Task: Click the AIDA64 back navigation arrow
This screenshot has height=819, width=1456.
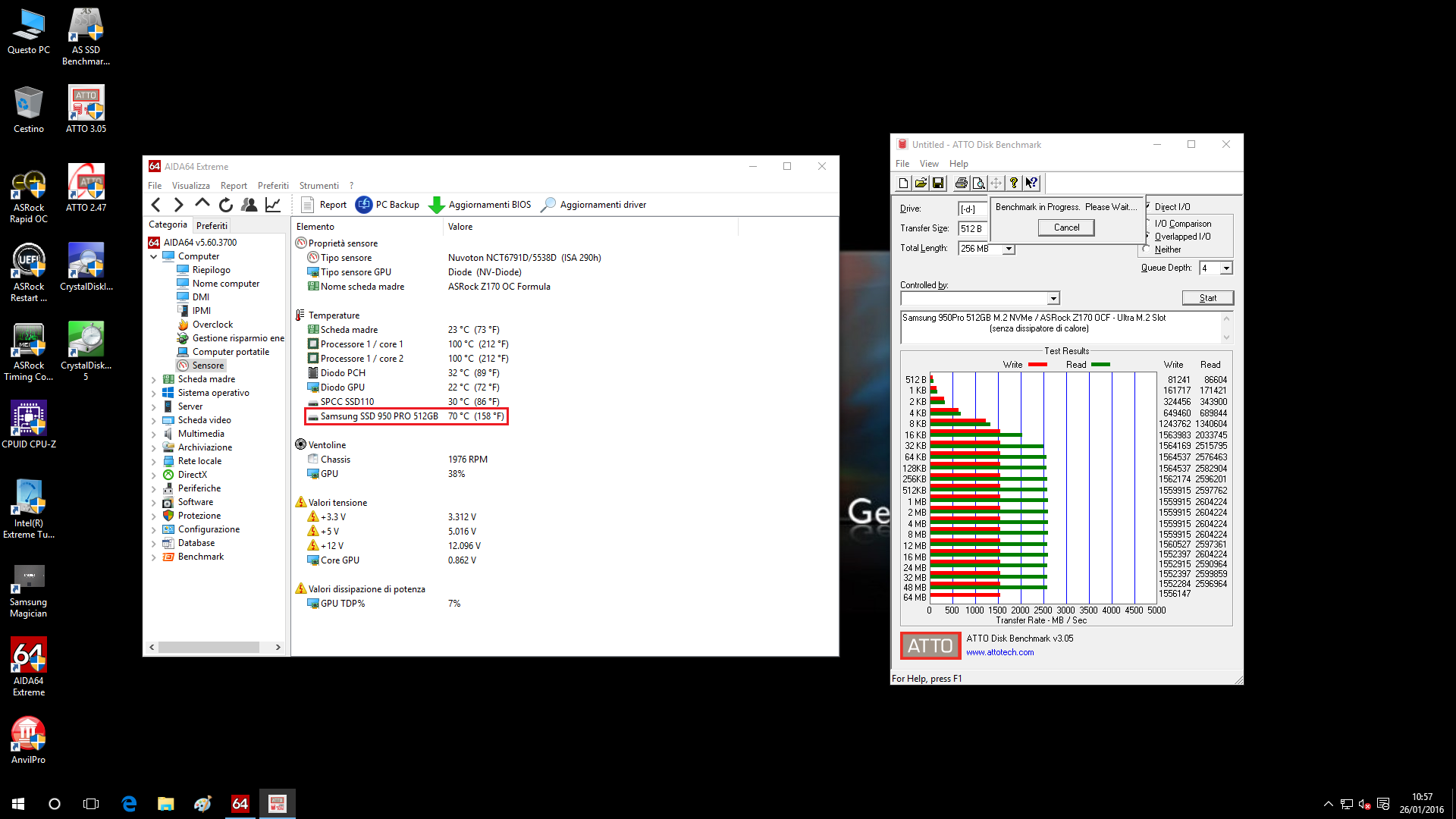Action: pyautogui.click(x=156, y=205)
